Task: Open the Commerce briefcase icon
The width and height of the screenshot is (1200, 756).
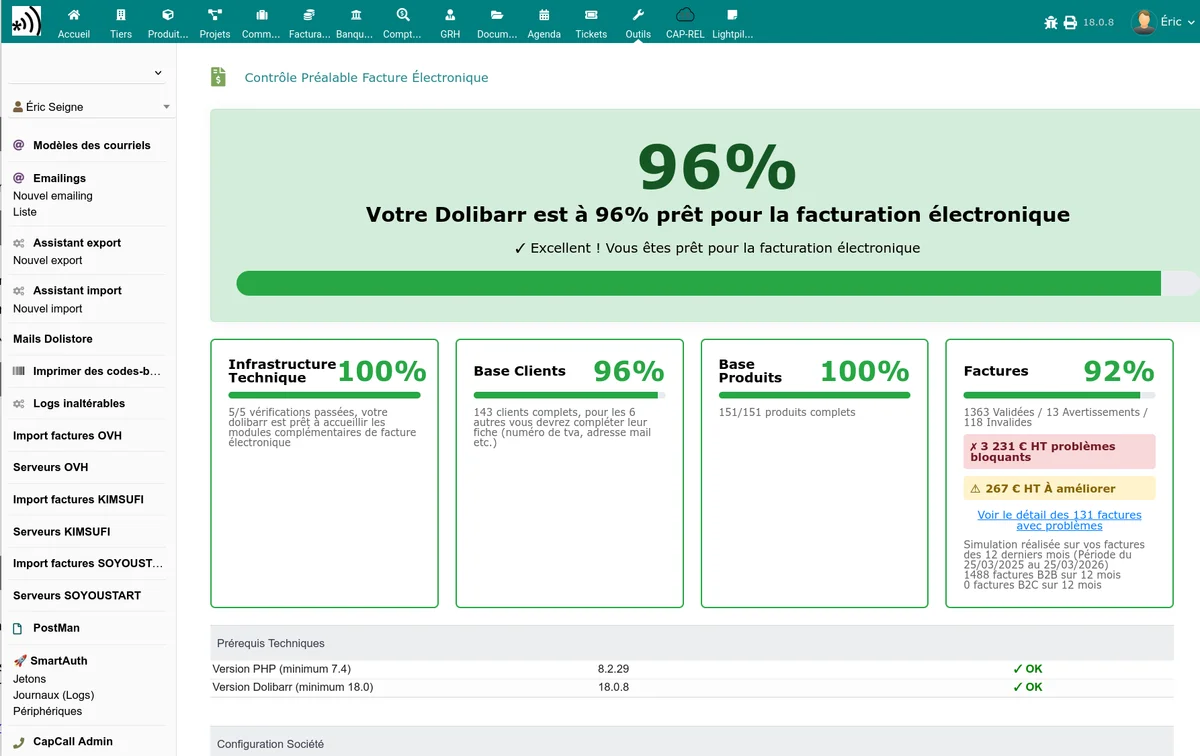Action: pyautogui.click(x=262, y=15)
